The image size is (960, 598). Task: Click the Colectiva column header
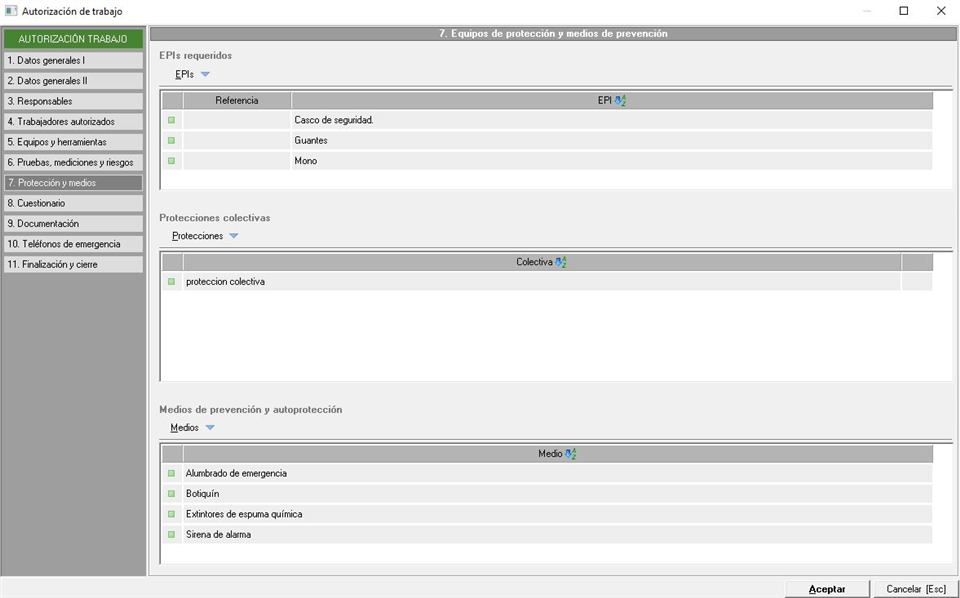click(x=542, y=263)
